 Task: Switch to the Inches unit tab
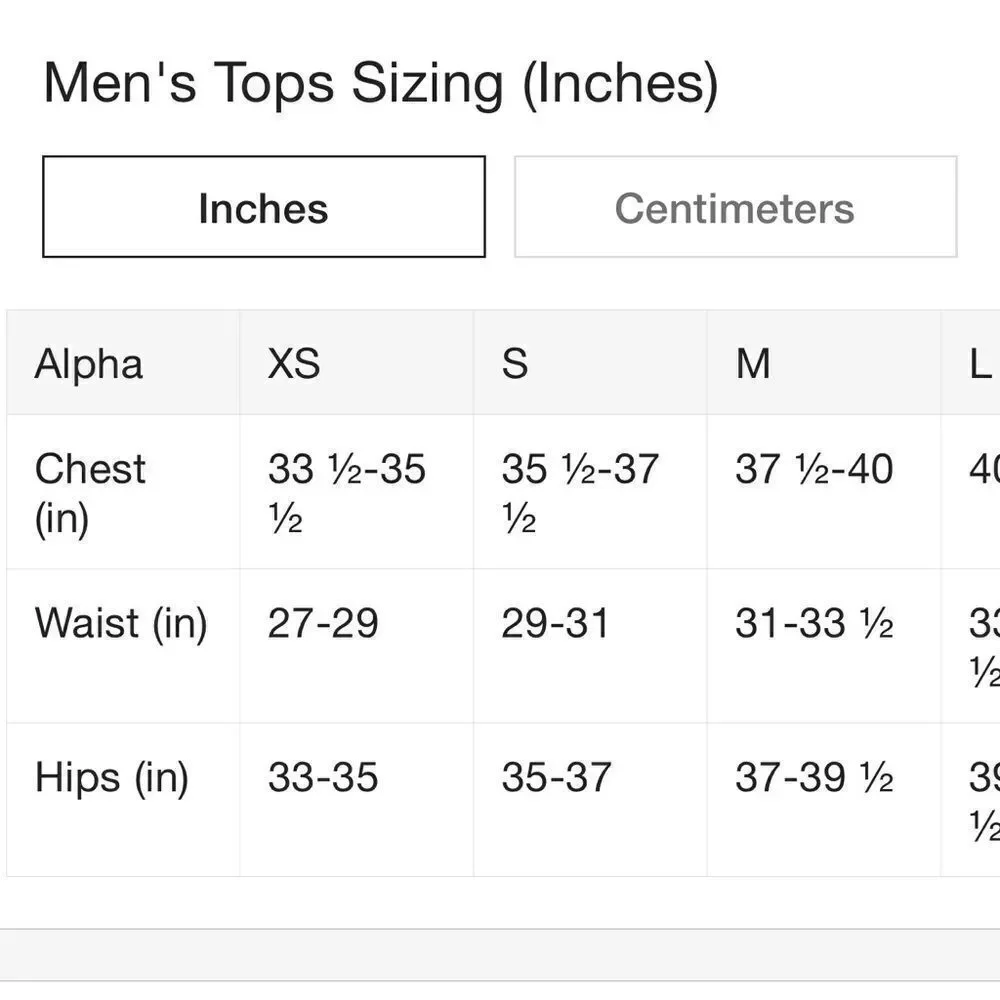click(x=263, y=207)
